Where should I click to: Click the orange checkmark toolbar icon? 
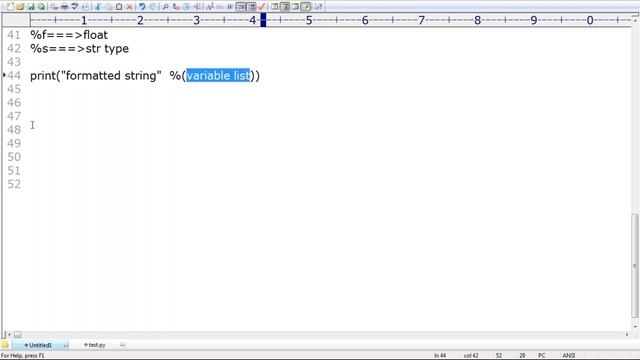[262, 7]
